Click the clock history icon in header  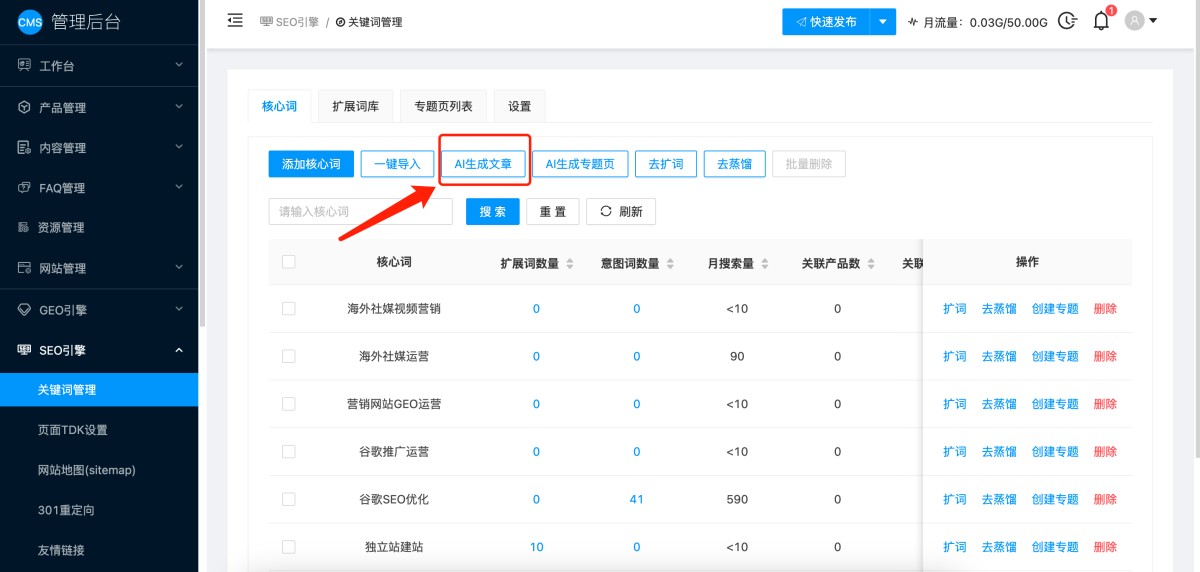[x=1068, y=21]
